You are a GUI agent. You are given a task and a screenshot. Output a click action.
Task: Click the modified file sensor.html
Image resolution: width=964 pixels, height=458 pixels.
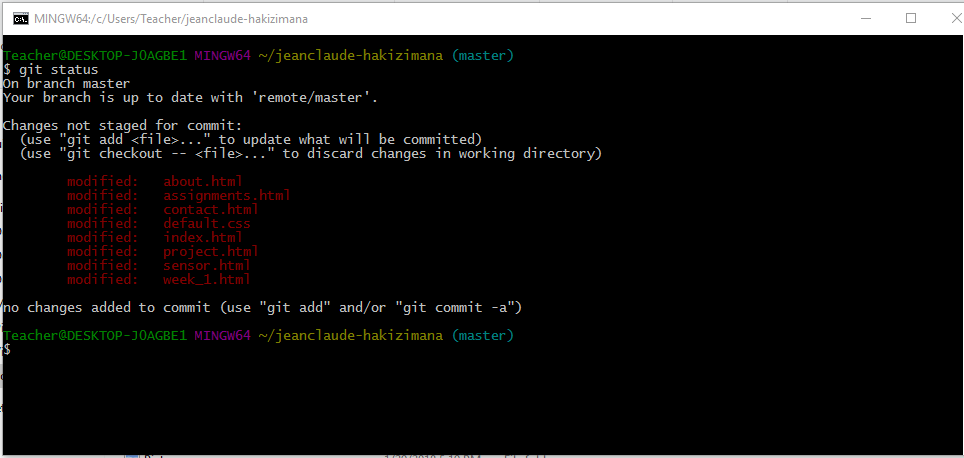207,266
